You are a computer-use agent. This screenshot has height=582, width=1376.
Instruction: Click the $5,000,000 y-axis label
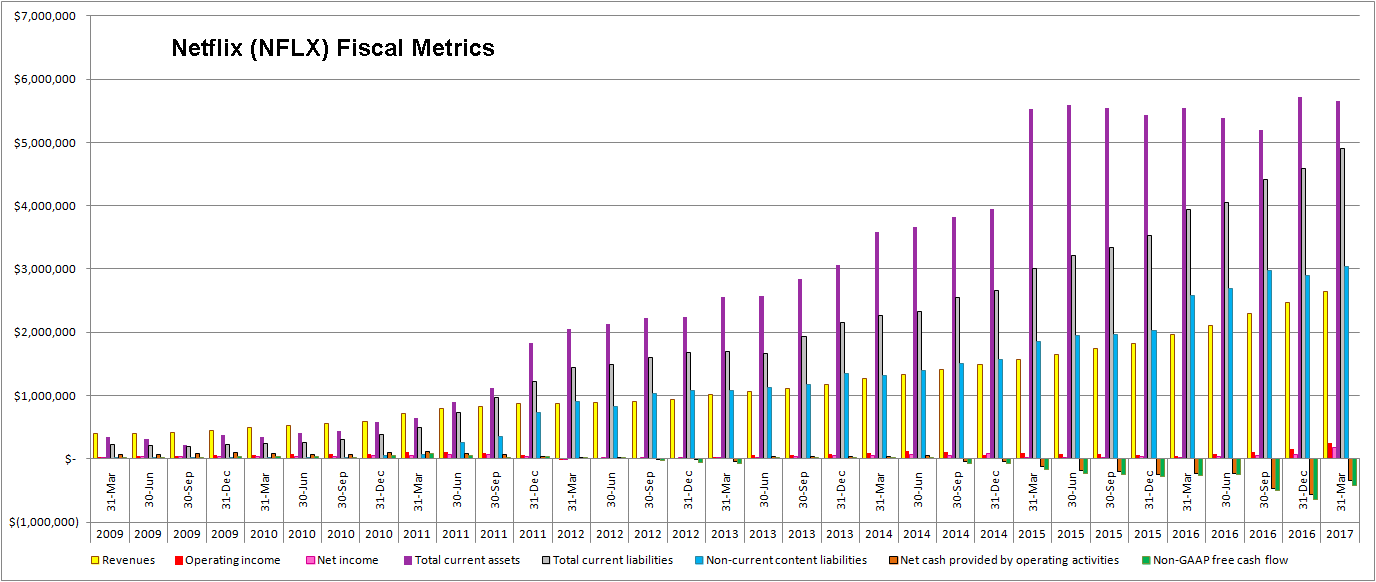coord(47,142)
